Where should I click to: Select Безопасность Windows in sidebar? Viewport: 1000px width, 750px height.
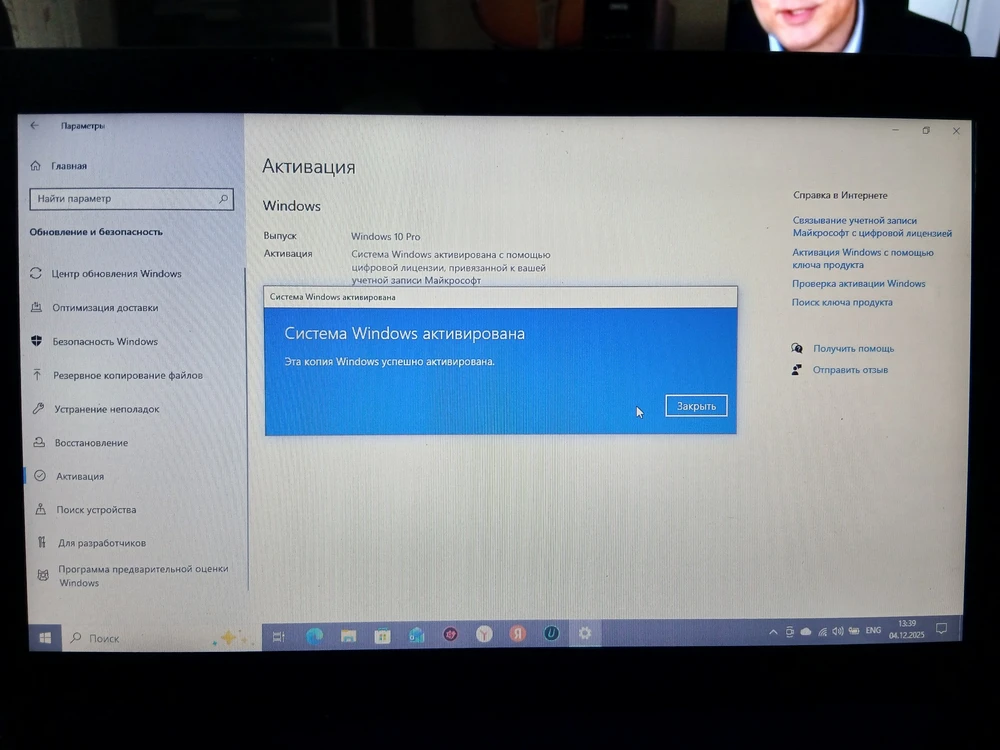pyautogui.click(x=105, y=342)
